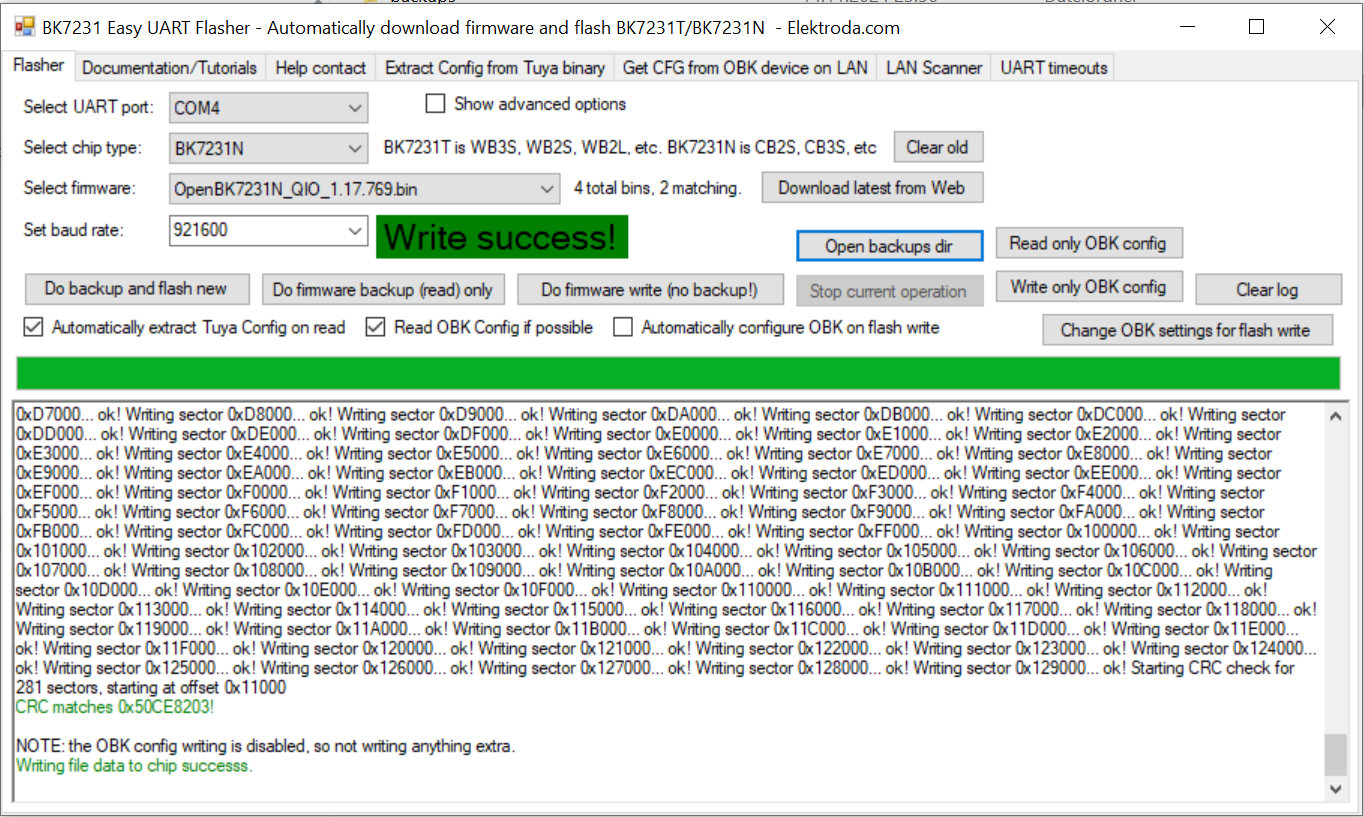The height and width of the screenshot is (817, 1364).
Task: Click Do backup and flash new button
Action: coord(136,289)
